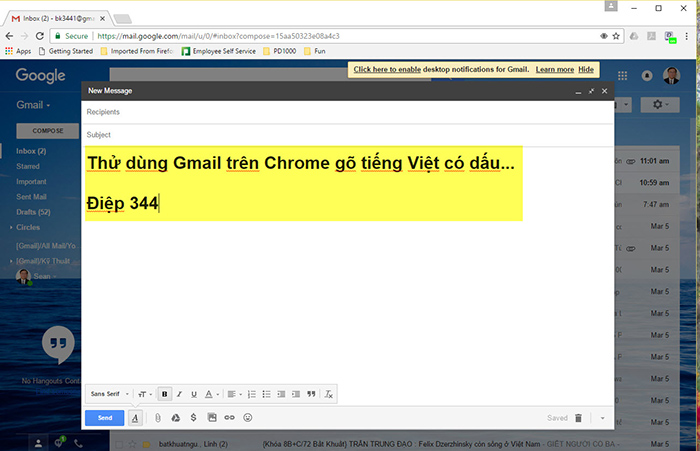Image resolution: width=700 pixels, height=451 pixels.
Task: Open the Starred folder
Action: [x=28, y=166]
